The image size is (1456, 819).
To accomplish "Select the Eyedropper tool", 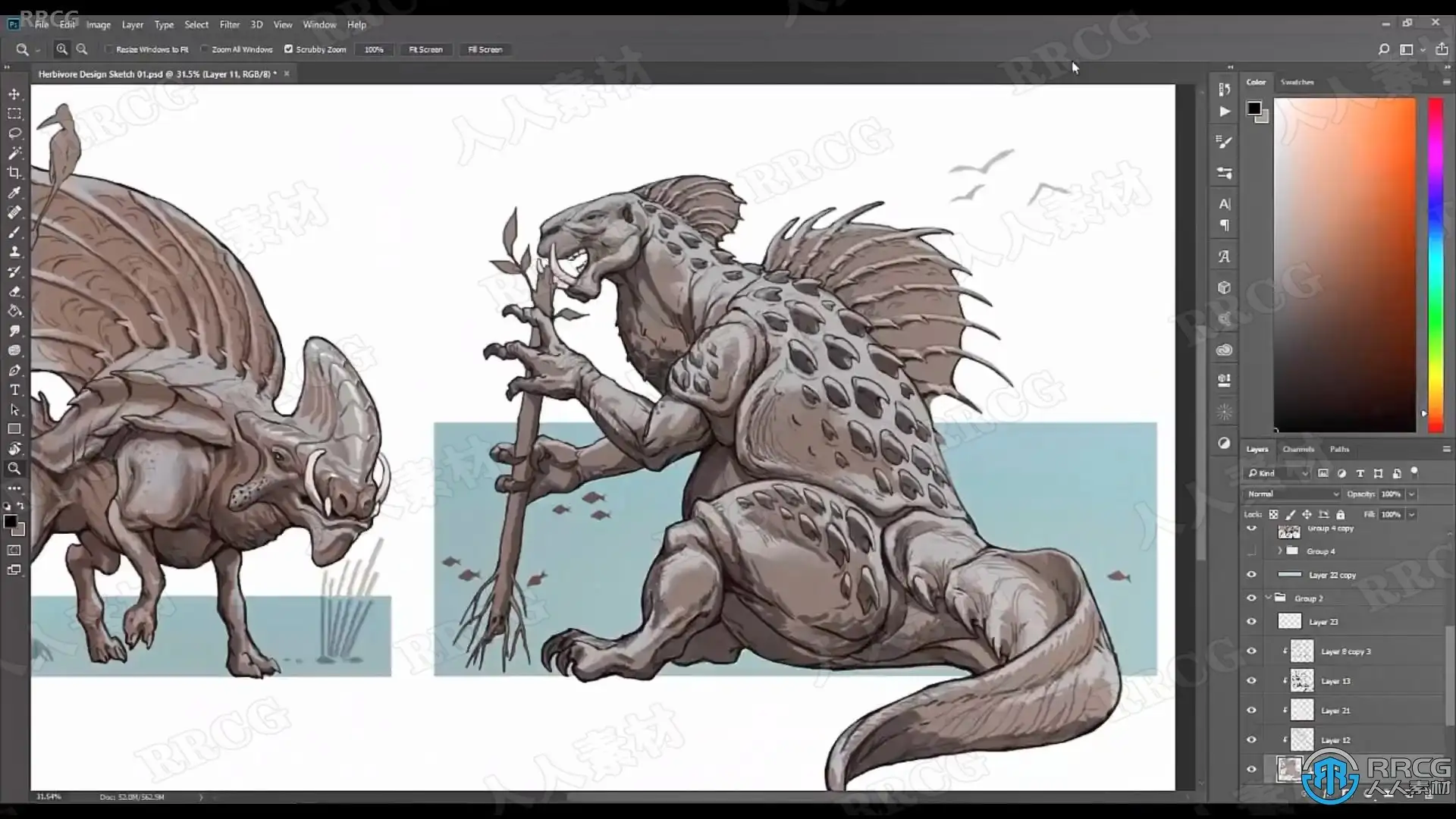I will tap(14, 193).
